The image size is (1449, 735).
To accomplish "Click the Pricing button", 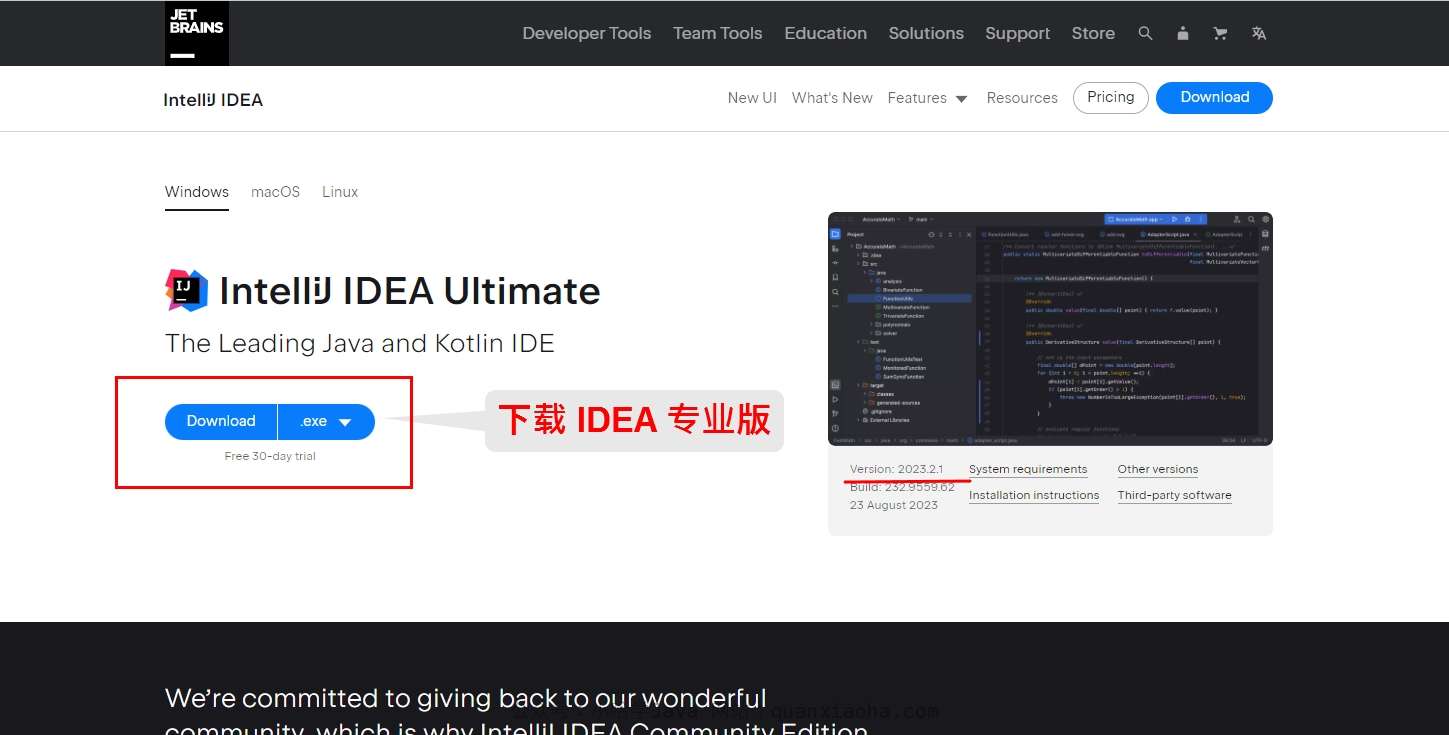I will (x=1110, y=97).
